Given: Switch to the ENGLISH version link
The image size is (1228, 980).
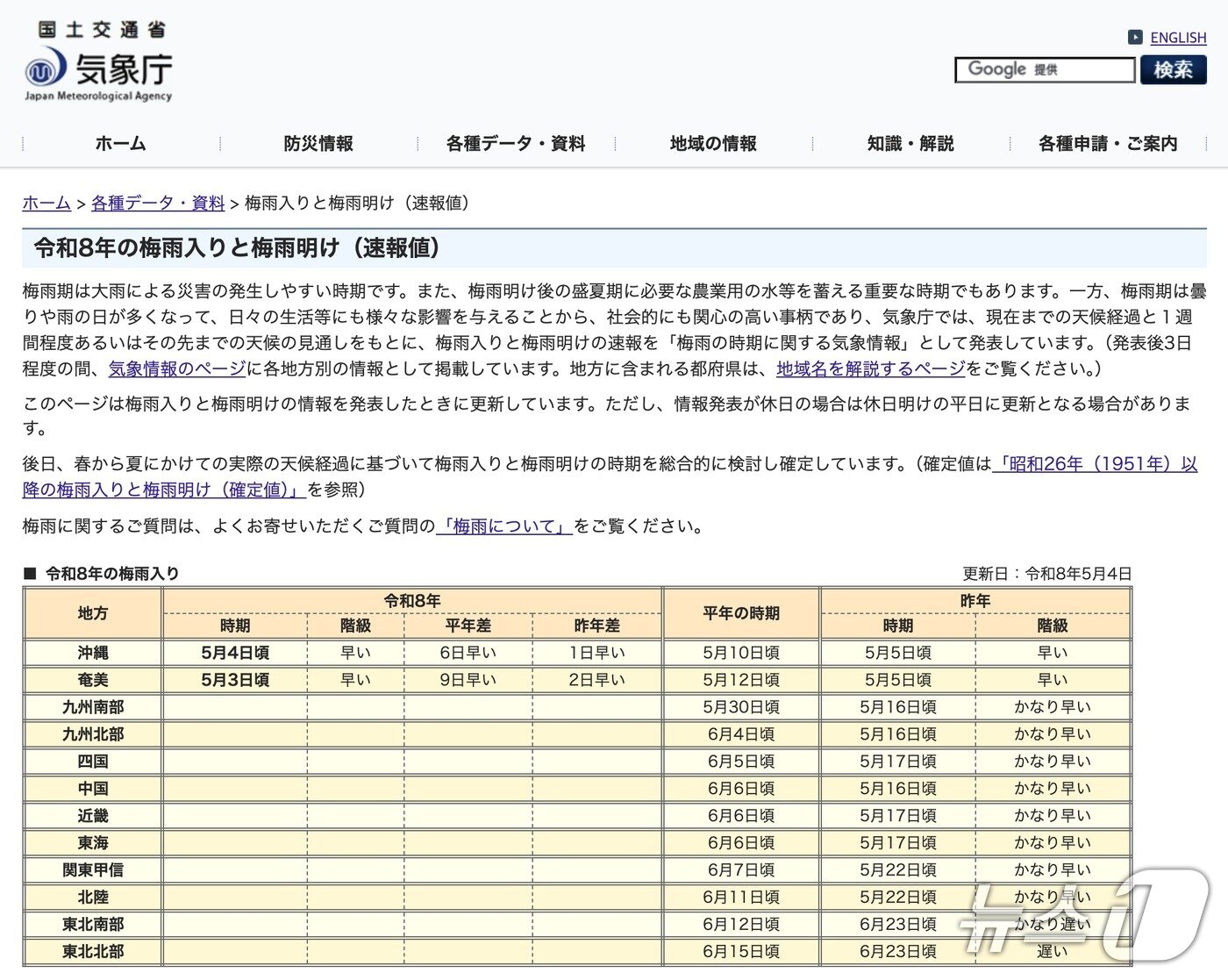Looking at the screenshot, I should tap(1178, 38).
